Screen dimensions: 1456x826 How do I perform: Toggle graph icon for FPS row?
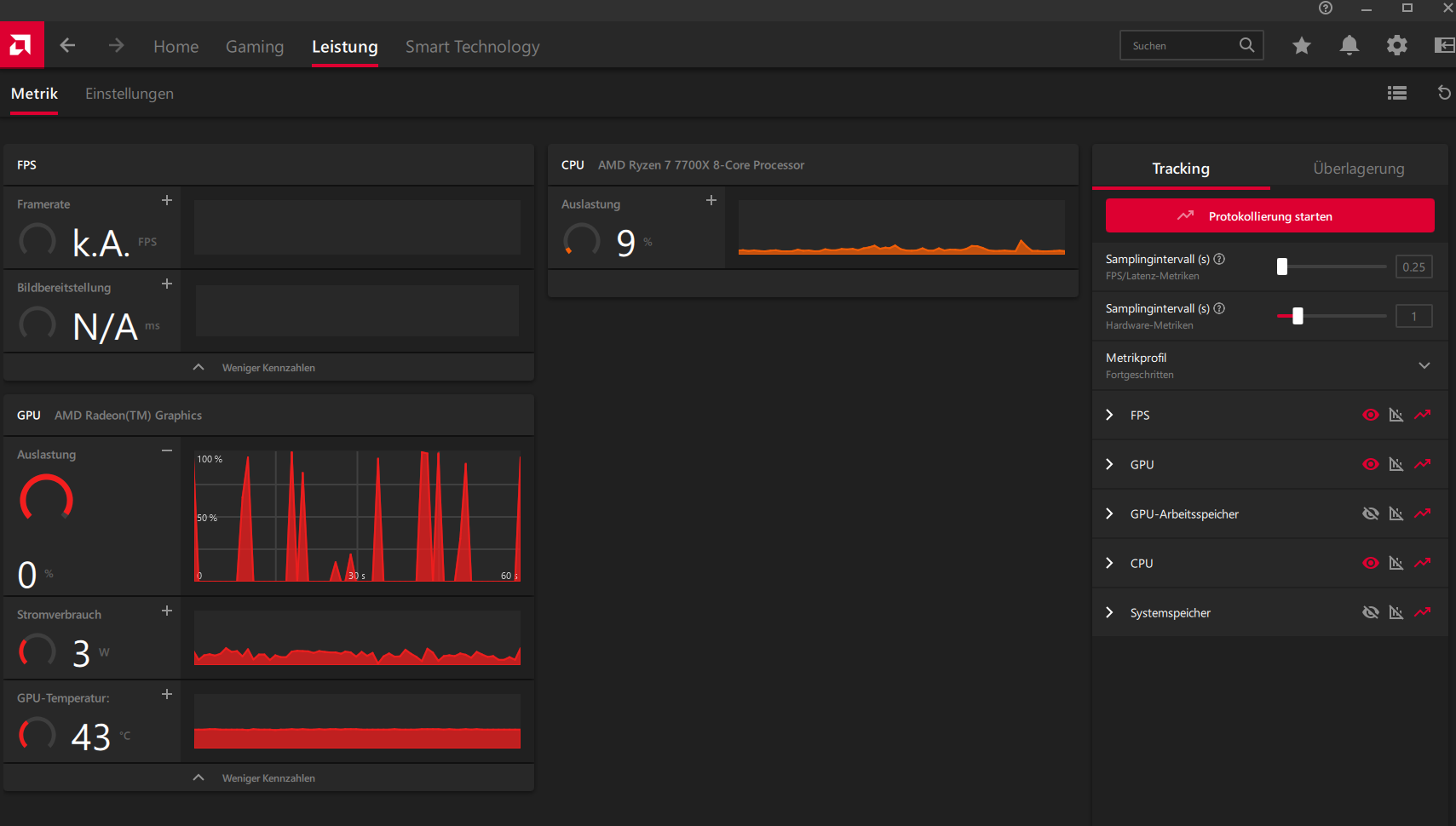click(1396, 415)
